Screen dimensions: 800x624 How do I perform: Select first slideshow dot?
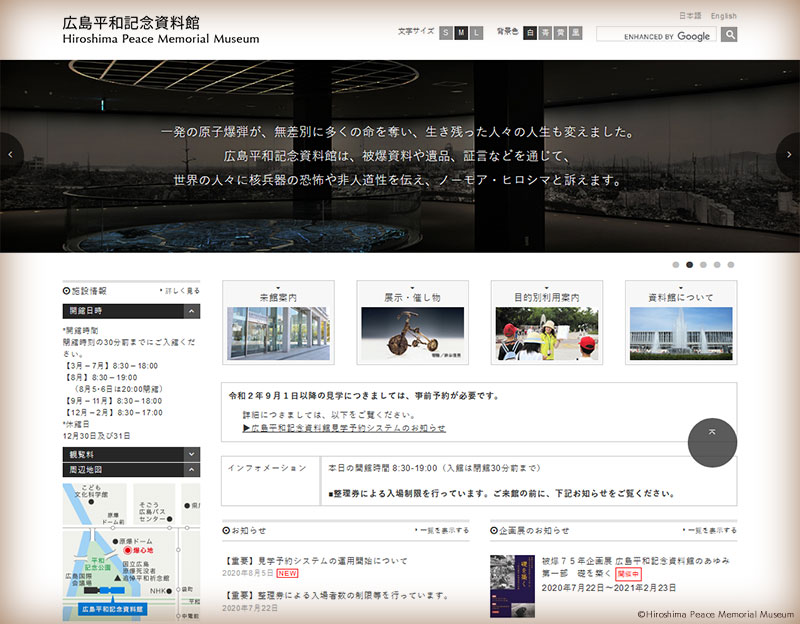(x=676, y=264)
